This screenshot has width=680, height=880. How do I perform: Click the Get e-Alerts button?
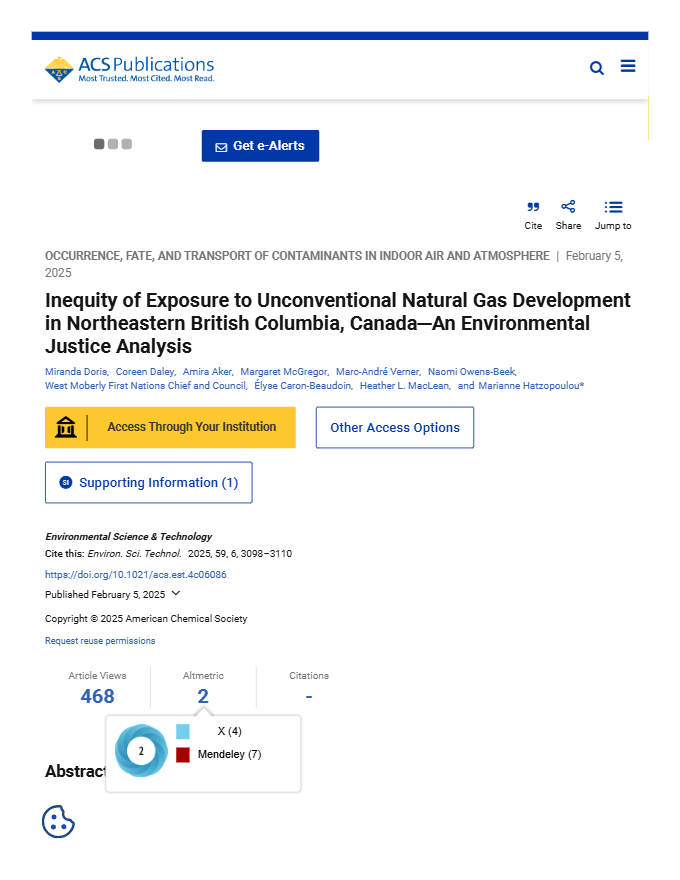point(260,146)
